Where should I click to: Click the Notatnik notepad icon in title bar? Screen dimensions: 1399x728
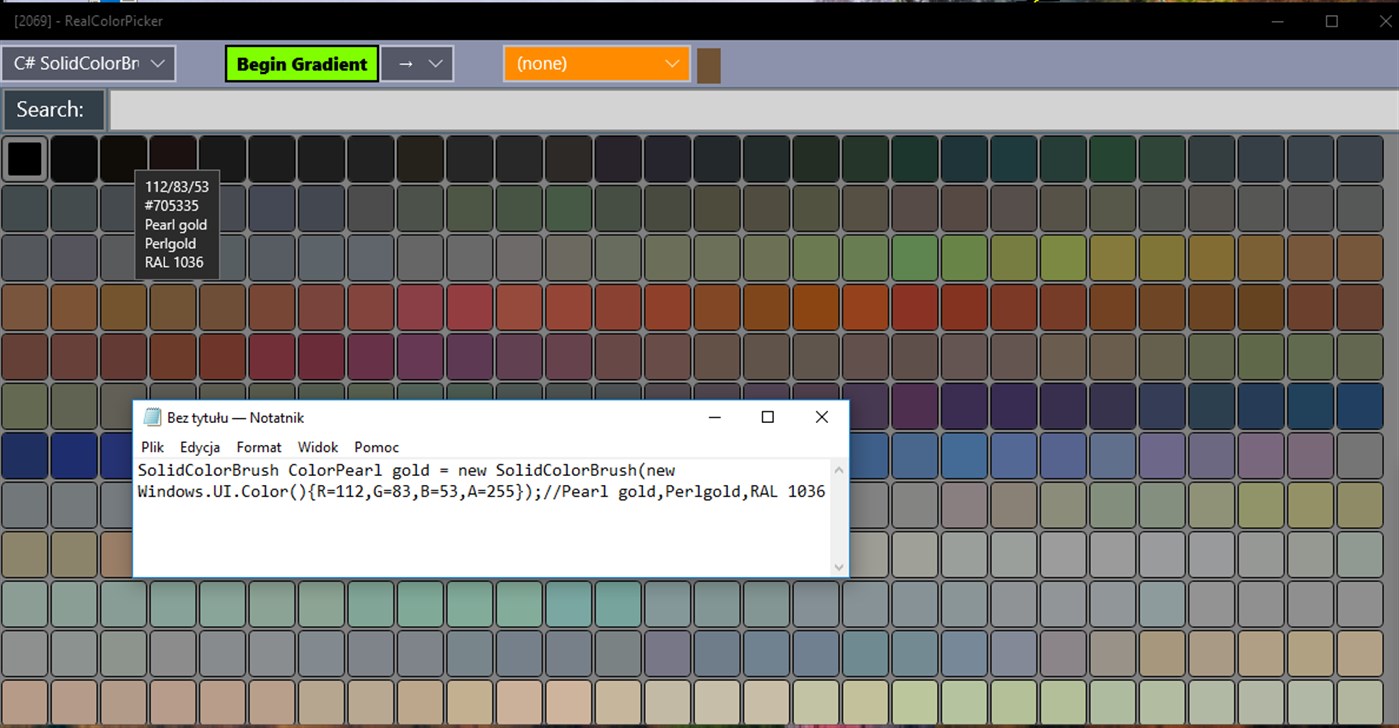[x=152, y=418]
